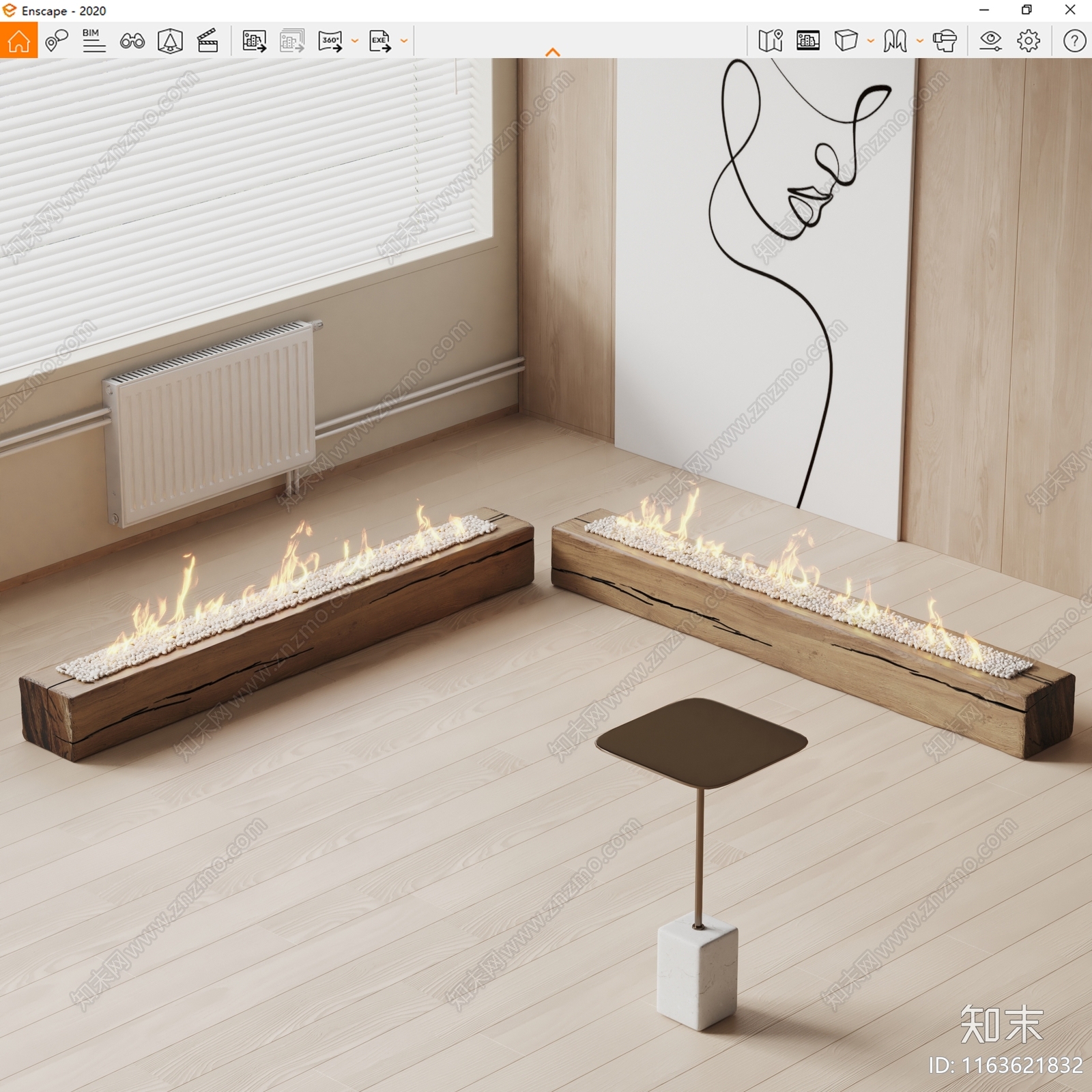The width and height of the screenshot is (1092, 1092).
Task: Restore down the Enscape window
Action: [x=1026, y=10]
